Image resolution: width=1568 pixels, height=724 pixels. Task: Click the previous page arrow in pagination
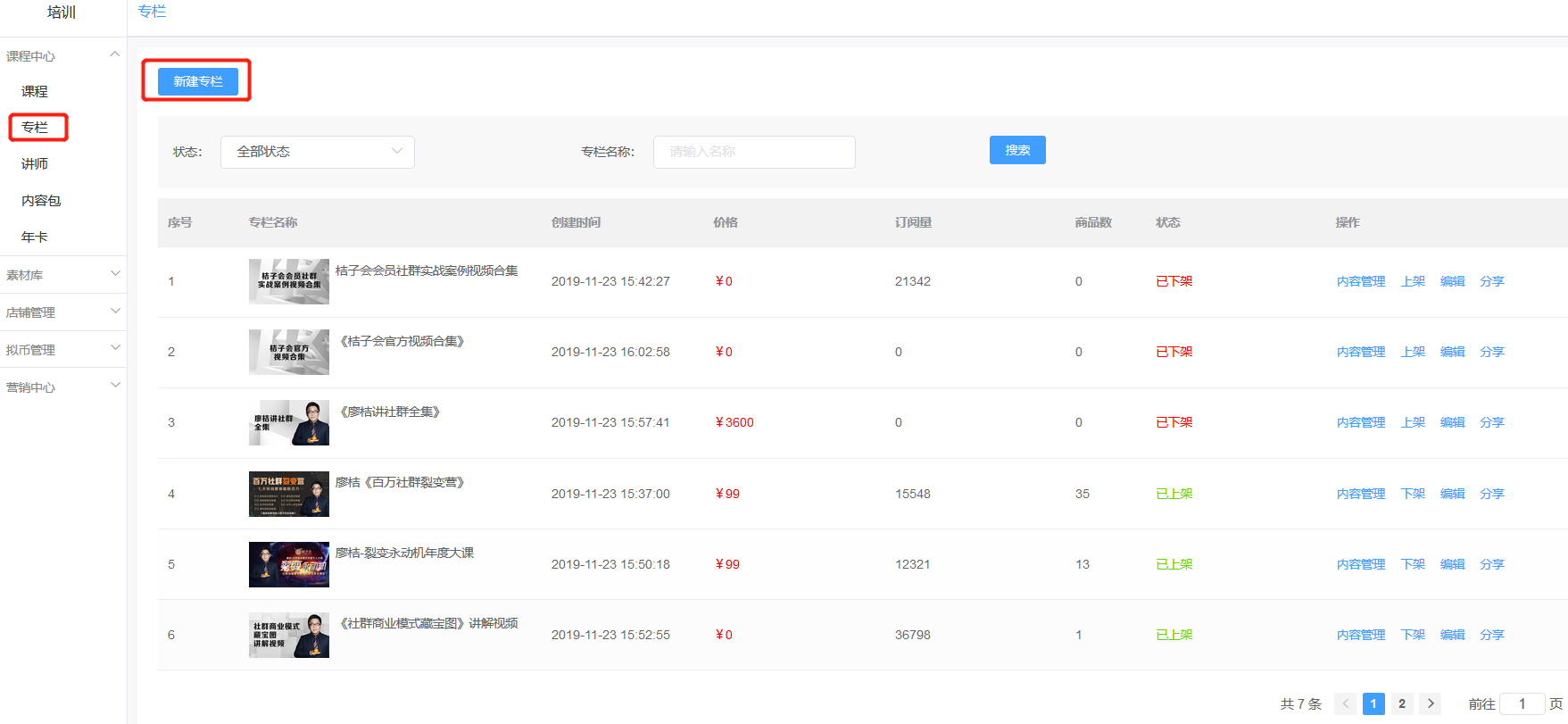1345,703
